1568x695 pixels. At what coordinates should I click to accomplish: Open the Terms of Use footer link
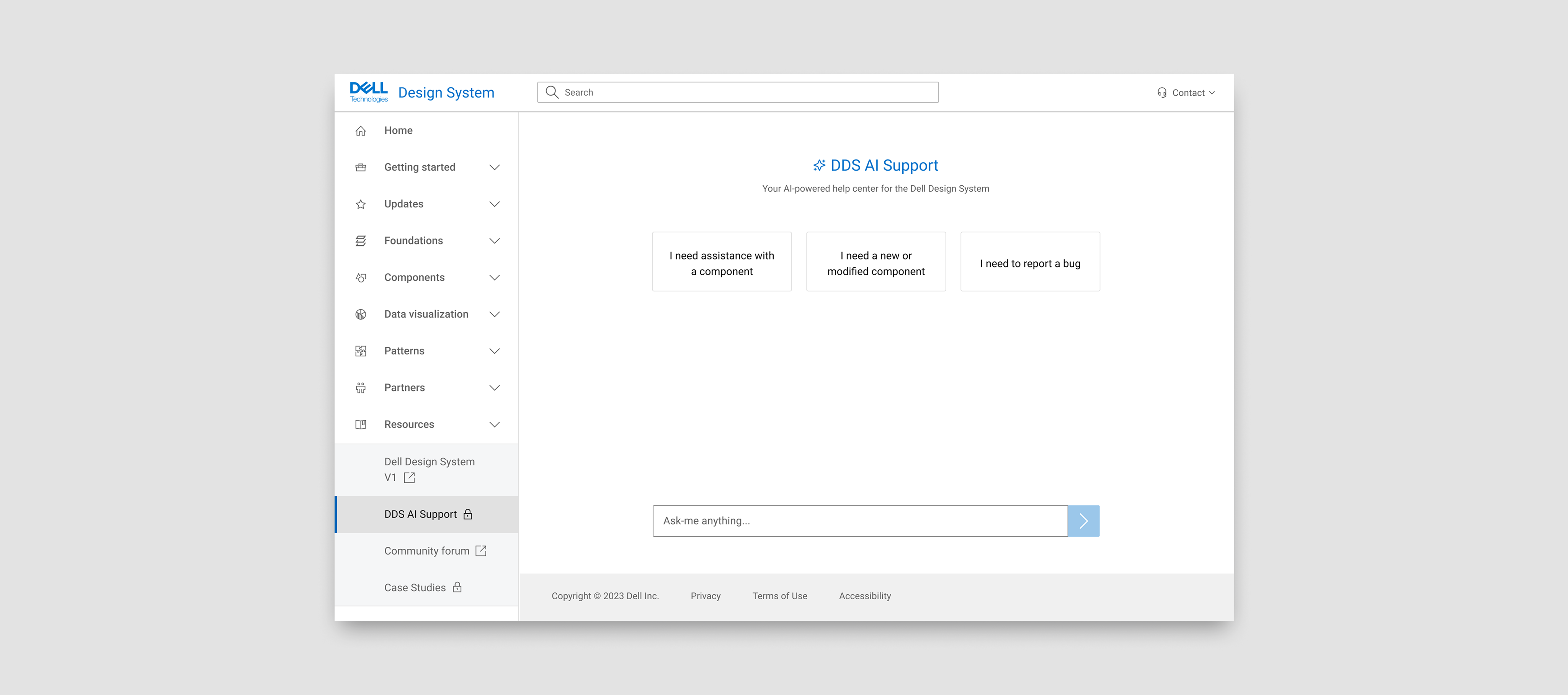click(779, 596)
